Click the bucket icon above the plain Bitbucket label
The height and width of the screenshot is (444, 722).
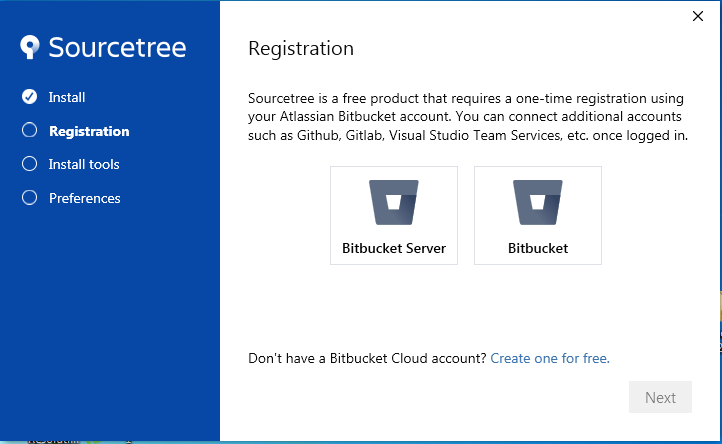[538, 202]
